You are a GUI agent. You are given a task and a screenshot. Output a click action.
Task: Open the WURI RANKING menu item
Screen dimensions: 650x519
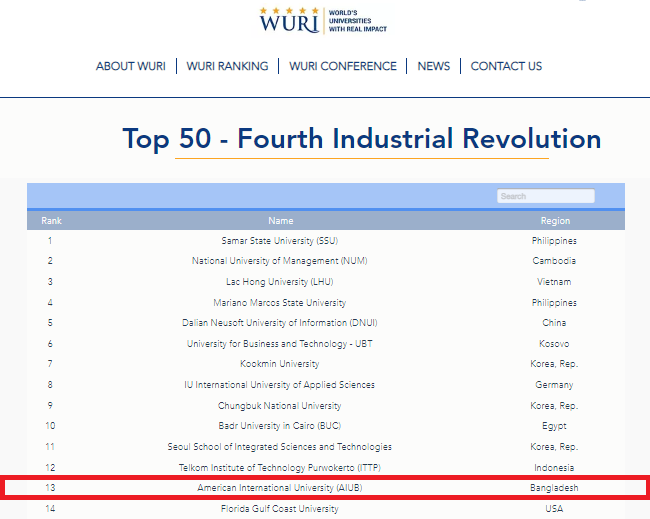point(227,66)
